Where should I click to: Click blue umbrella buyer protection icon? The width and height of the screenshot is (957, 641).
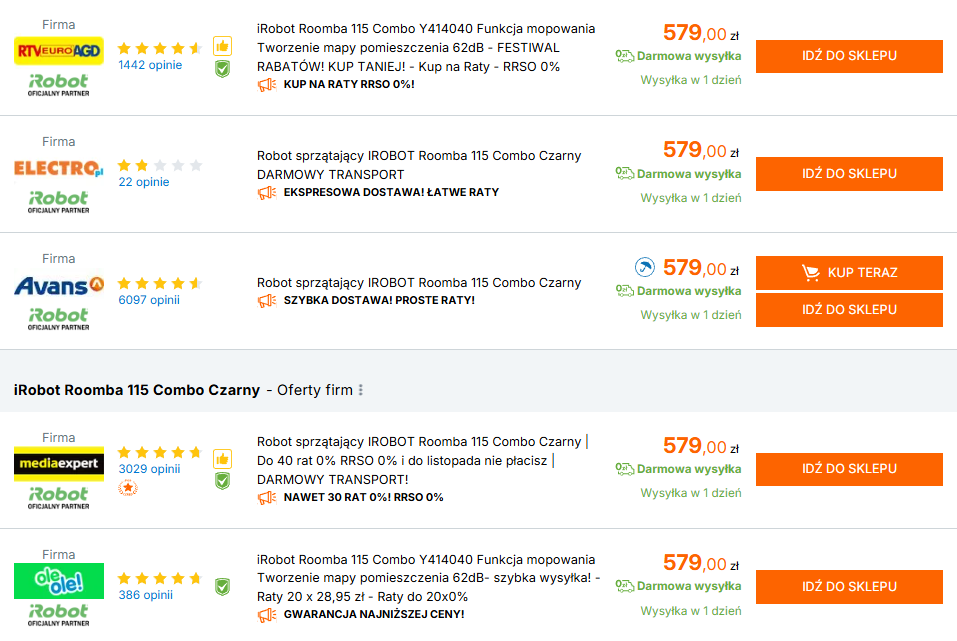pyautogui.click(x=645, y=267)
